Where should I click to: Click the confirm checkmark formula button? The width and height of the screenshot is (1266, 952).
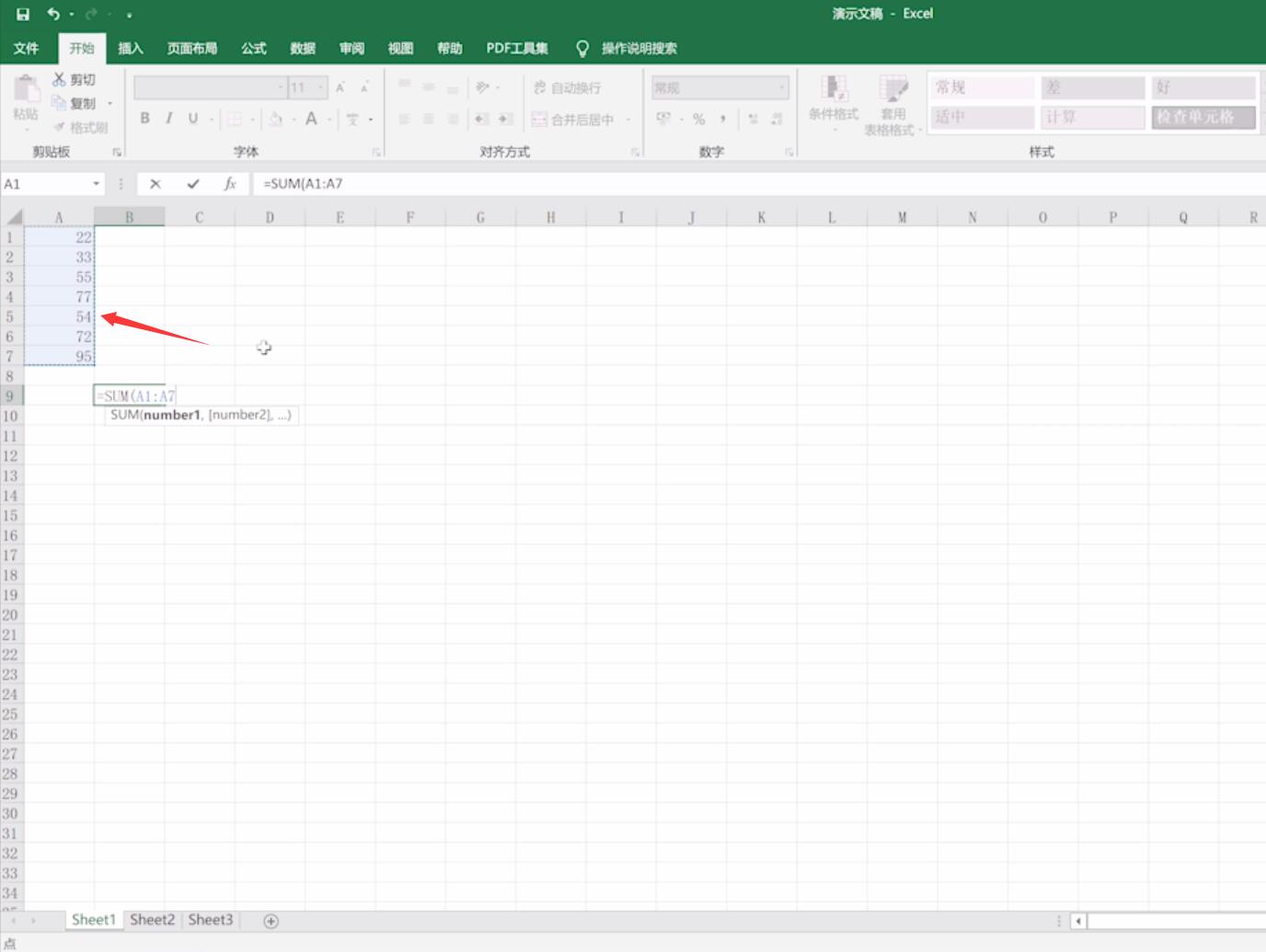point(193,184)
